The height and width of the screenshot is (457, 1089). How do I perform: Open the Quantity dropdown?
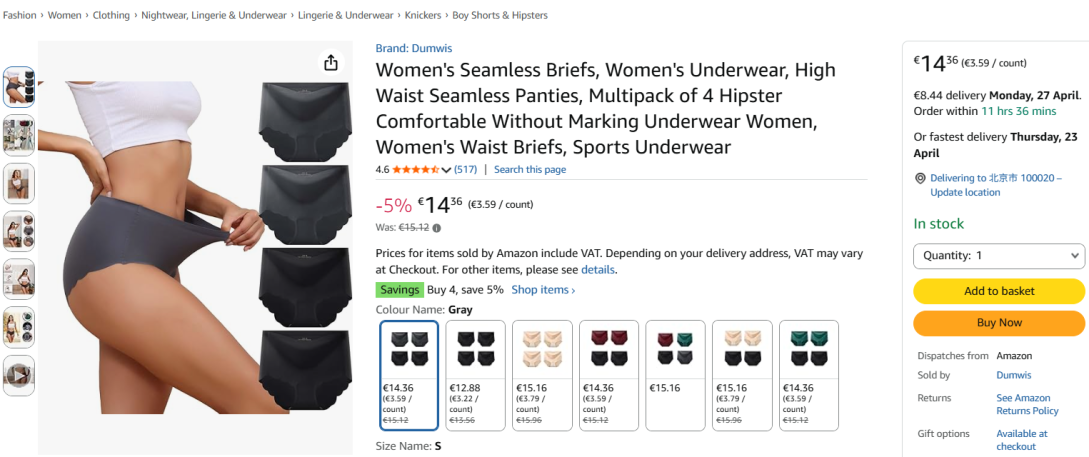[x=999, y=256]
